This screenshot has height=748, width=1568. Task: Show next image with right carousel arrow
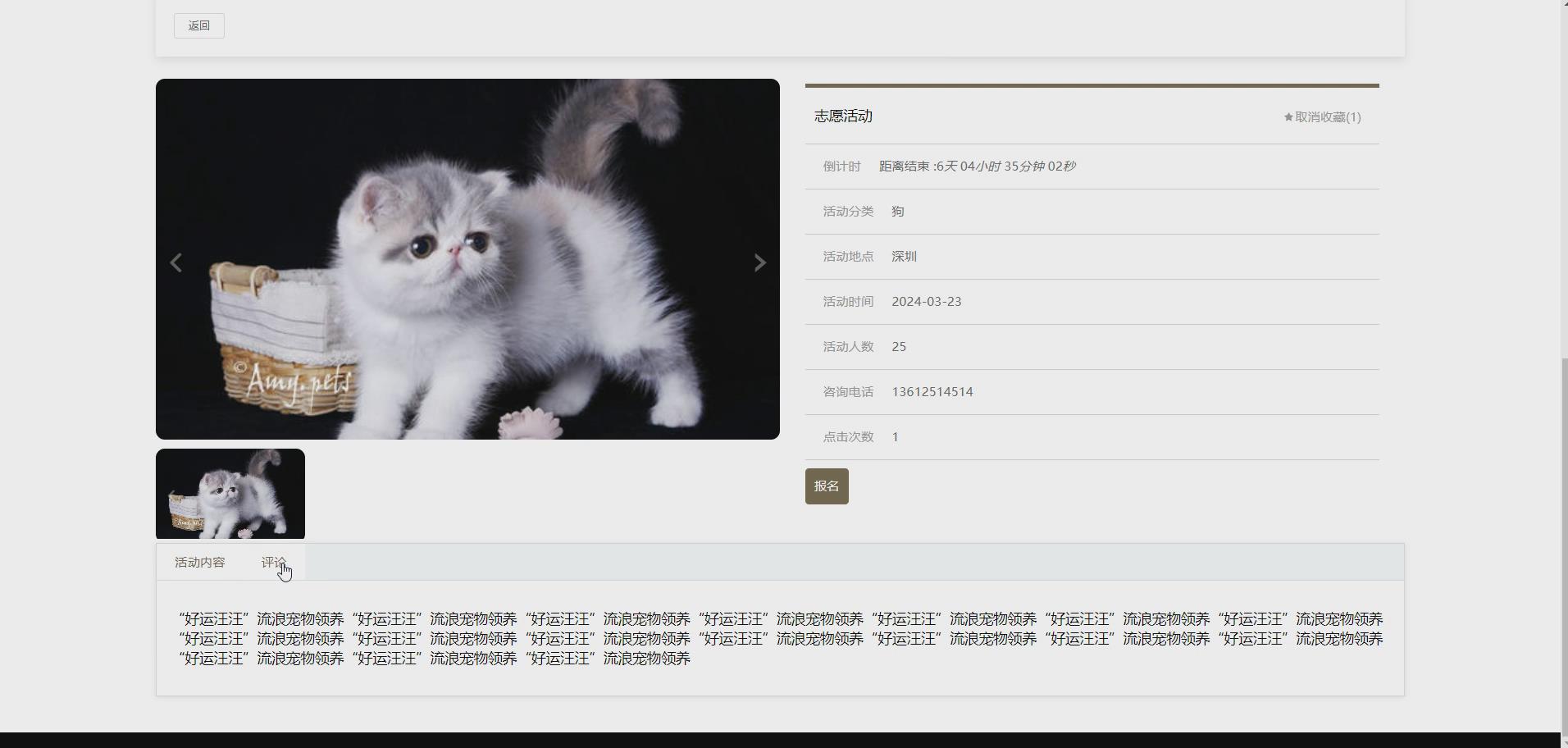760,262
